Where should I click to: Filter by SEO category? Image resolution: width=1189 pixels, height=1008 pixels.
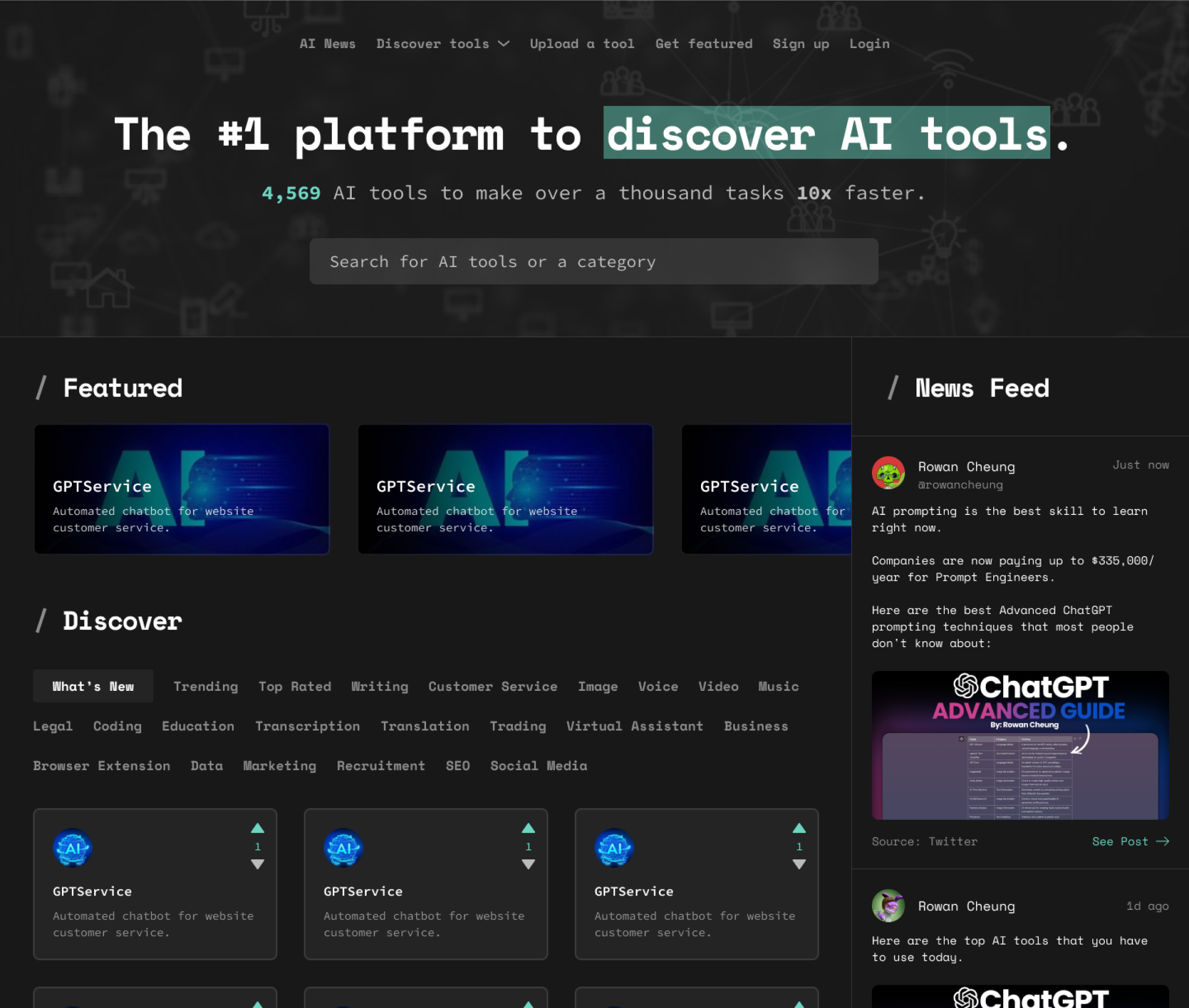tap(457, 765)
